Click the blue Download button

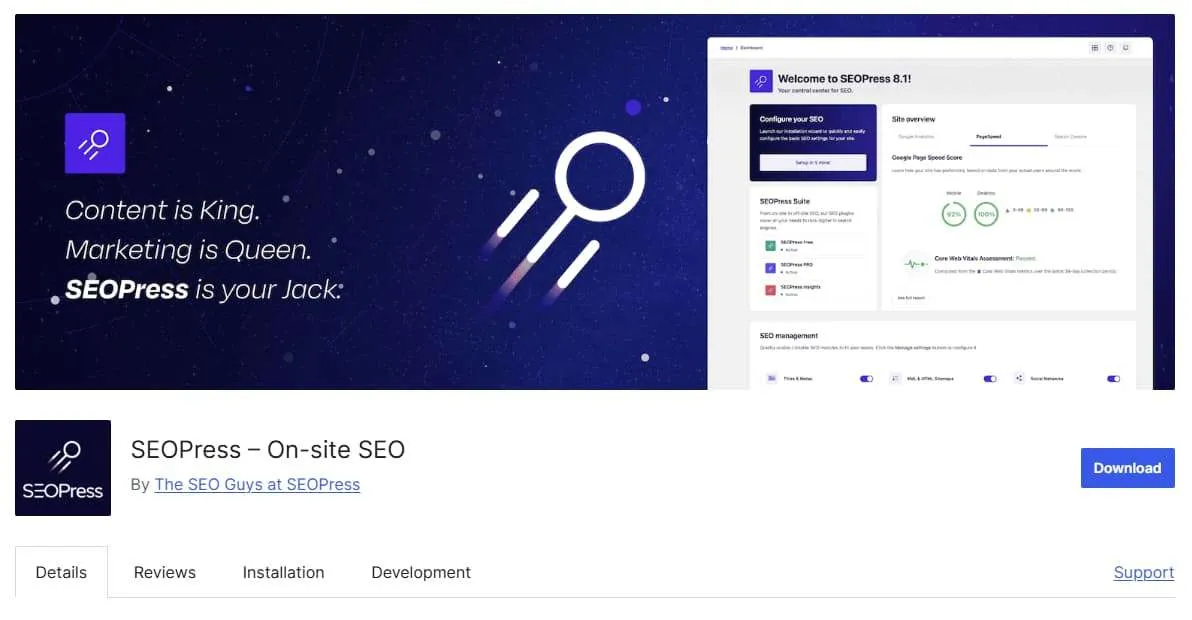[1127, 468]
